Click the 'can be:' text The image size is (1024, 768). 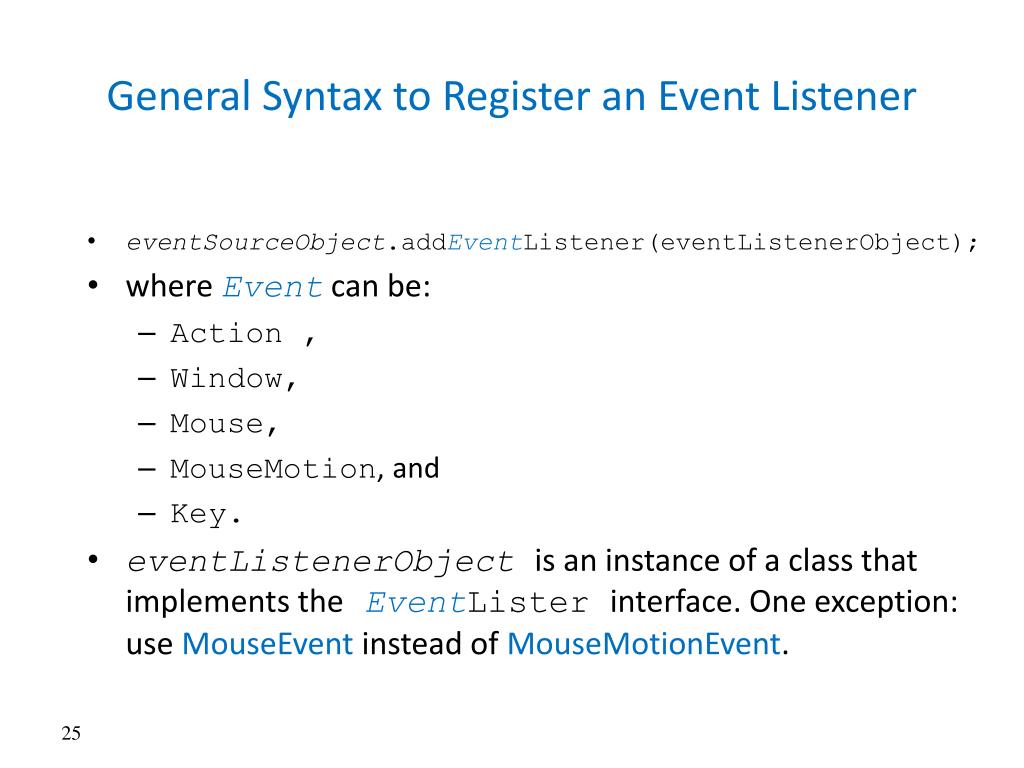click(x=381, y=288)
